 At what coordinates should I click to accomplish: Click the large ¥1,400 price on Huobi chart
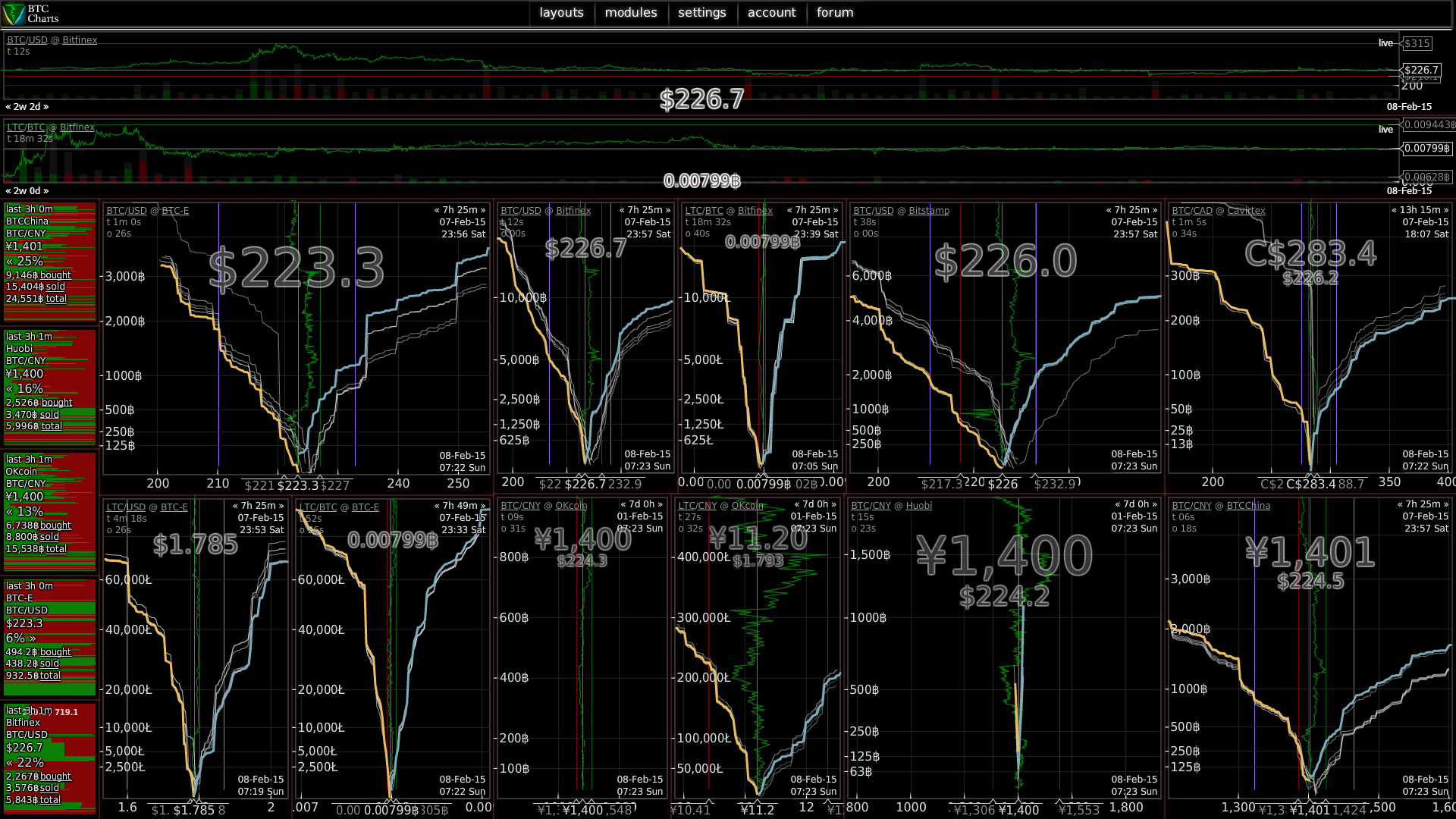coord(1005,556)
